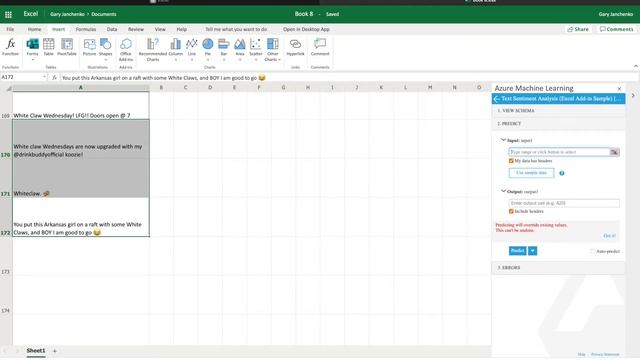The image size is (640, 360).
Task: Select the all-cells corner triangle
Action: point(8,88)
